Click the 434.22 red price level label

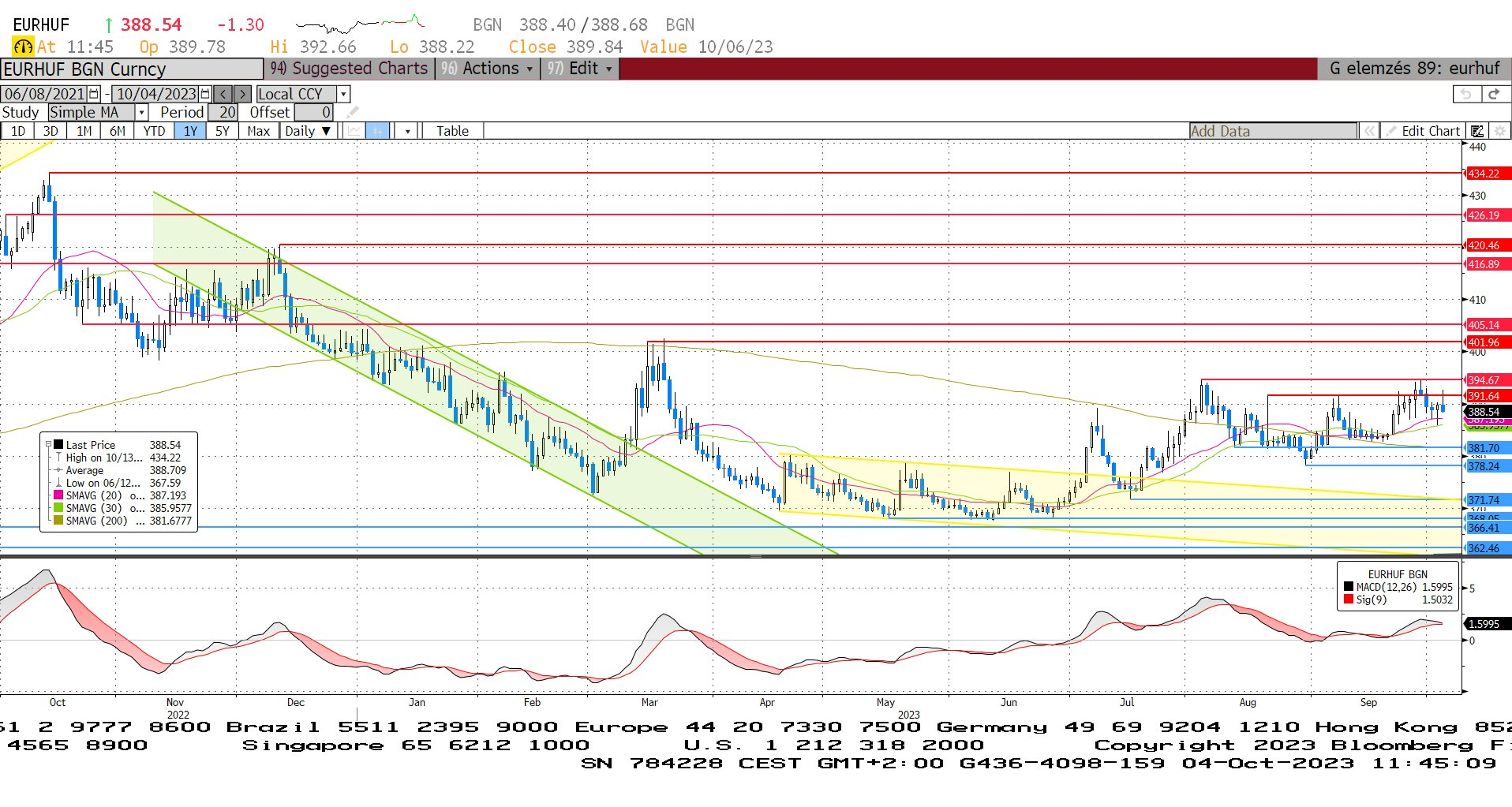[1488, 174]
